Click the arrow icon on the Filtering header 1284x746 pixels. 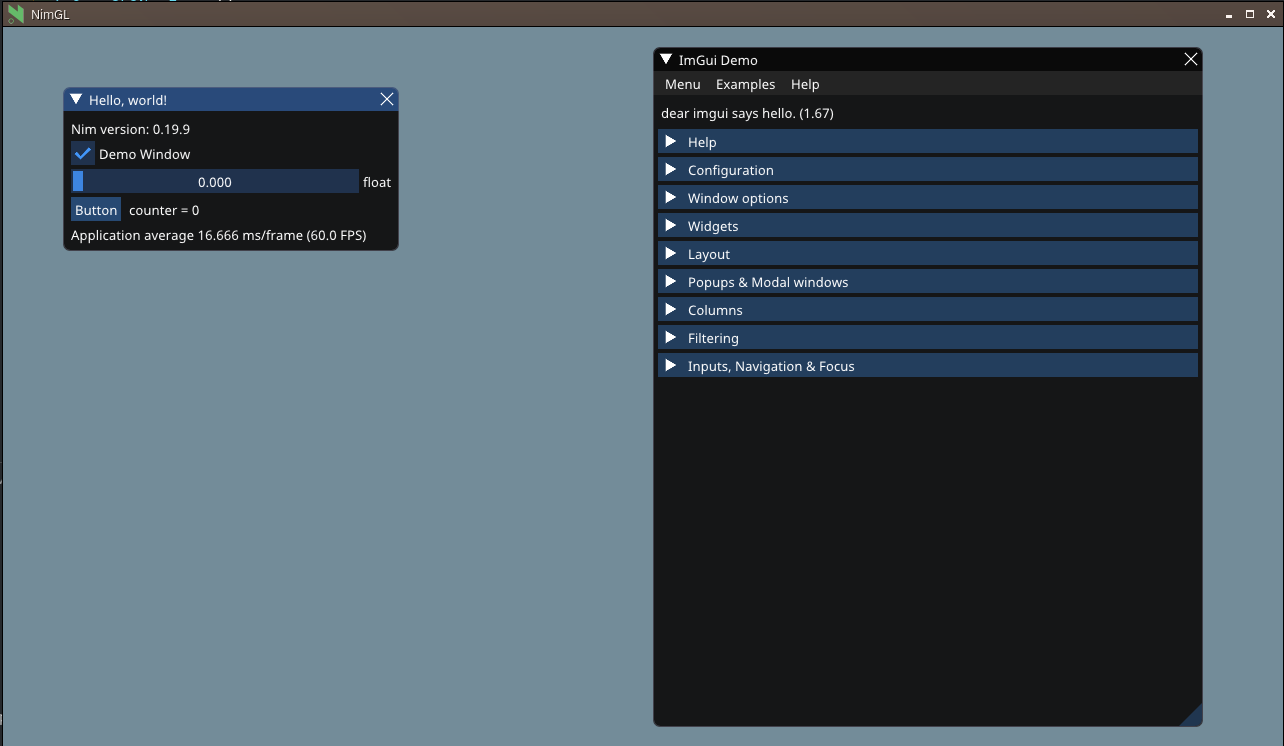pos(671,337)
